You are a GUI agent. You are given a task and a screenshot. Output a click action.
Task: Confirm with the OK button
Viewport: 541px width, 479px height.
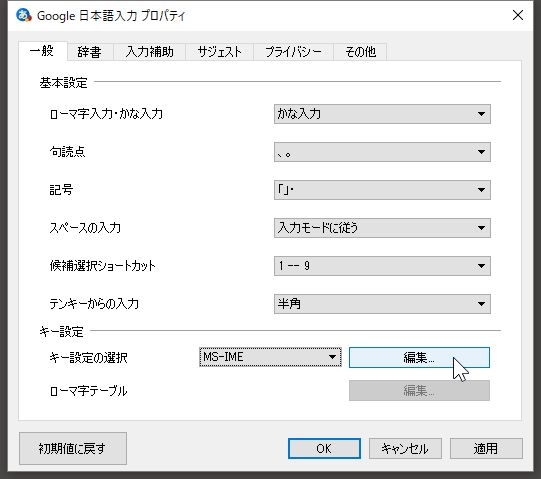point(324,448)
